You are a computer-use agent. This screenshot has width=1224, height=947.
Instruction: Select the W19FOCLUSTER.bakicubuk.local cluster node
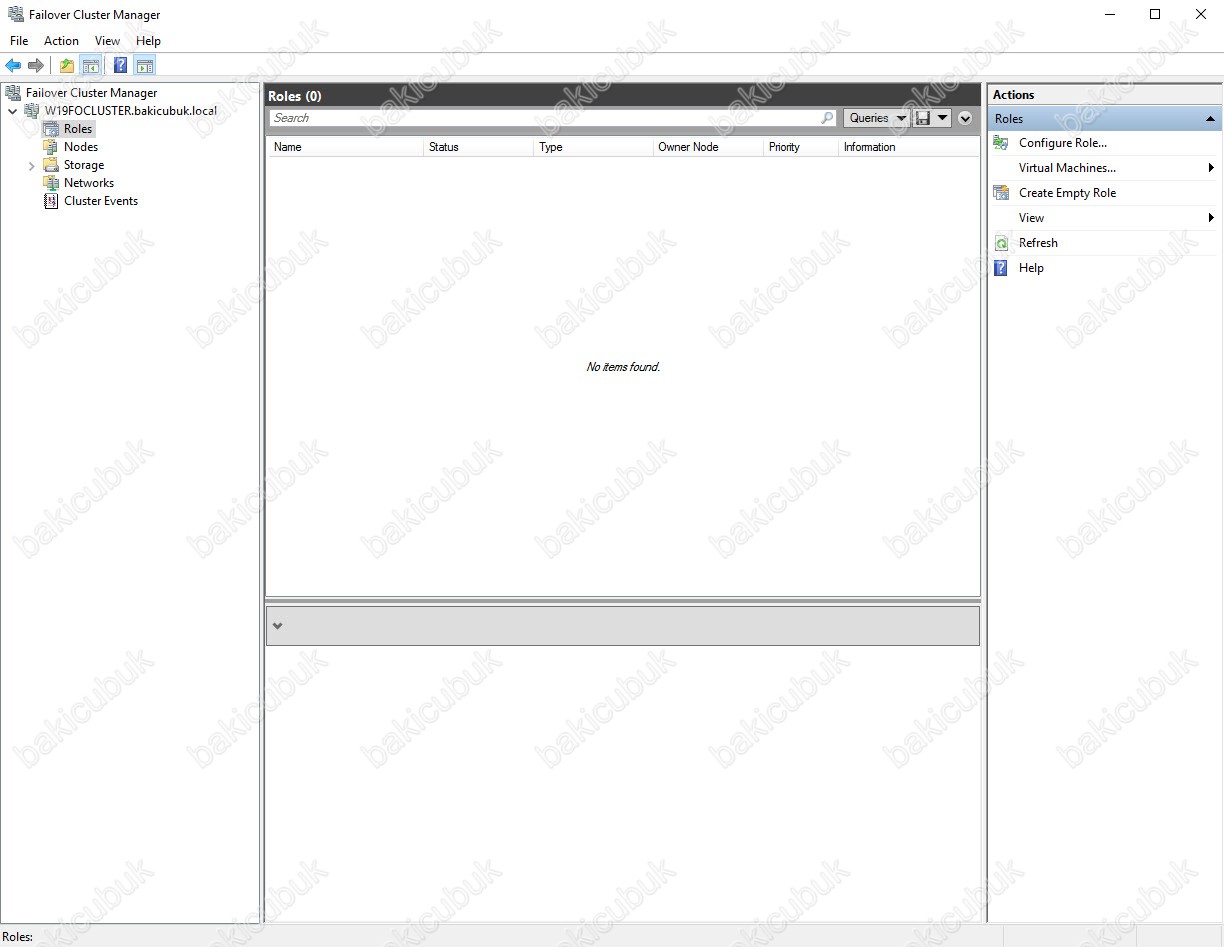(130, 111)
